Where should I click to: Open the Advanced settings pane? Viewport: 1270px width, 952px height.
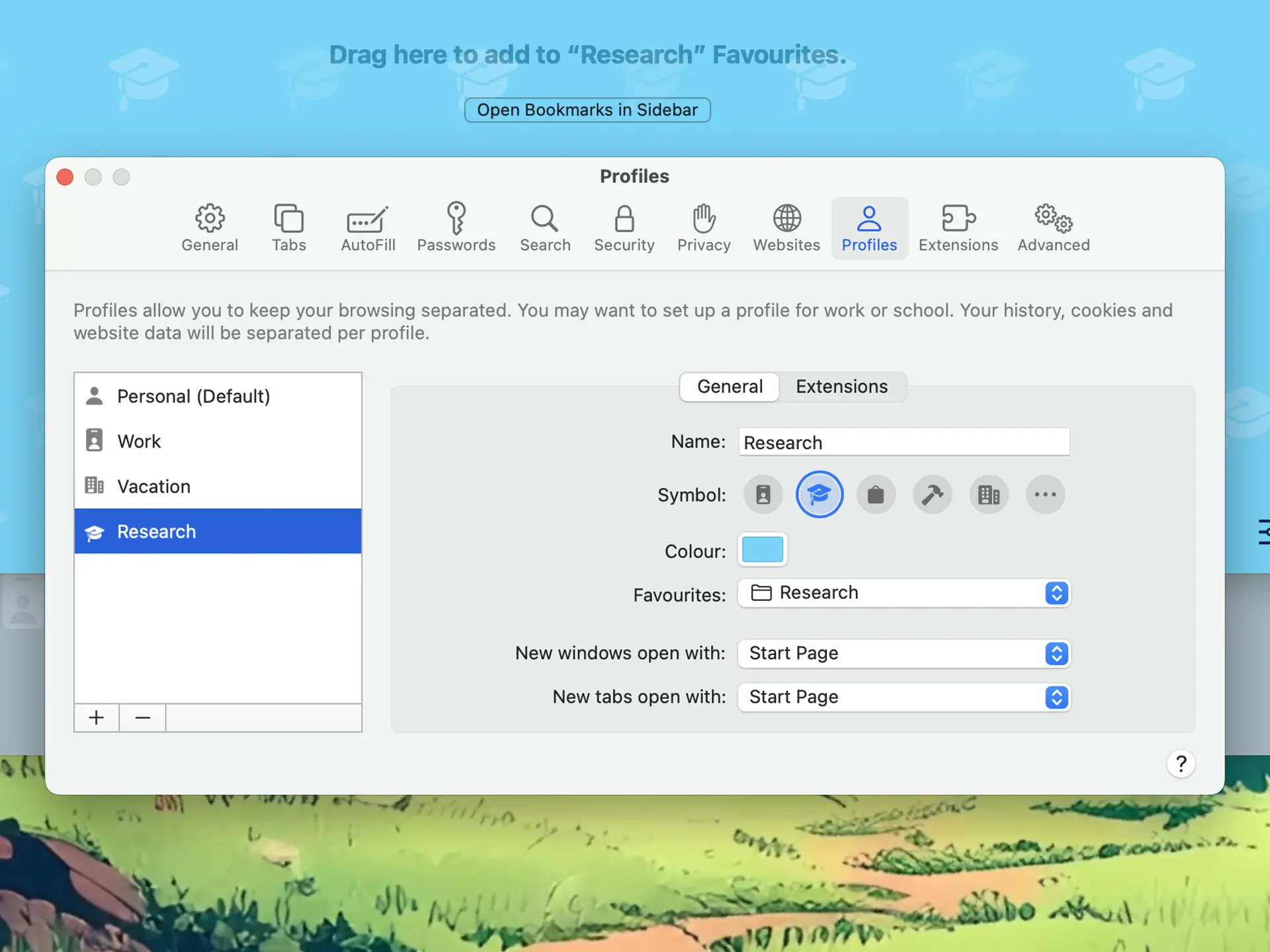1053,228
